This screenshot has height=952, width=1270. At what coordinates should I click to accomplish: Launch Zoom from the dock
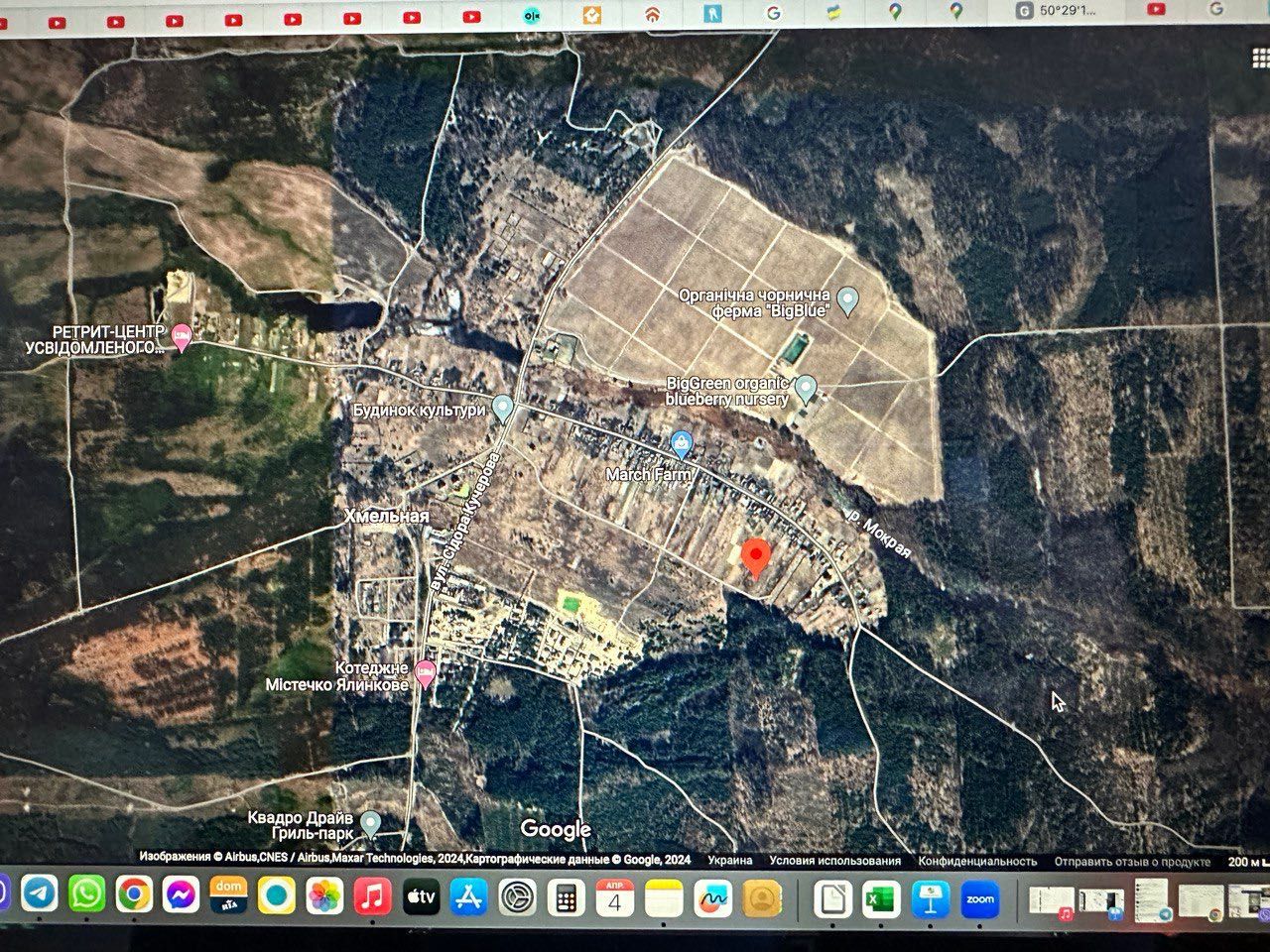(979, 899)
